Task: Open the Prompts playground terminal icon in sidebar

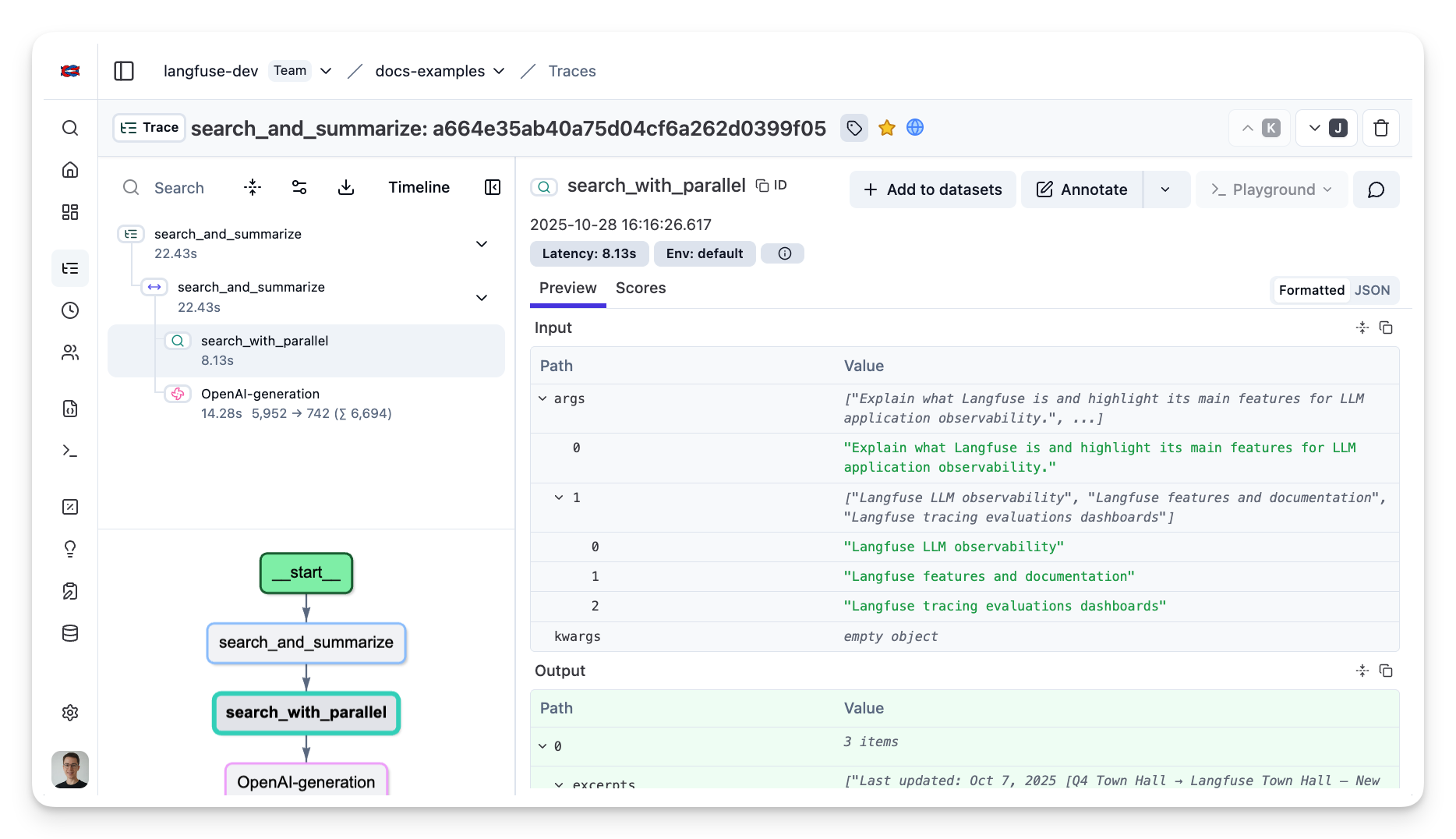Action: click(70, 451)
